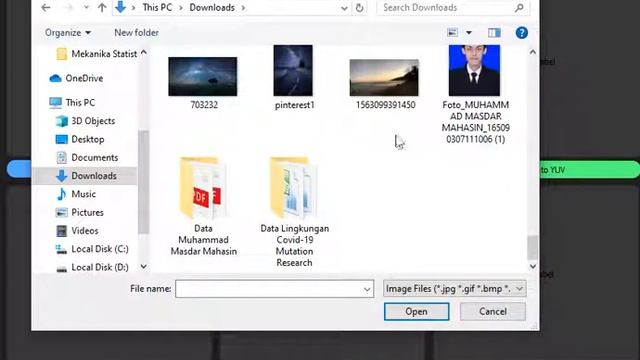Change the view layout icon

click(452, 33)
